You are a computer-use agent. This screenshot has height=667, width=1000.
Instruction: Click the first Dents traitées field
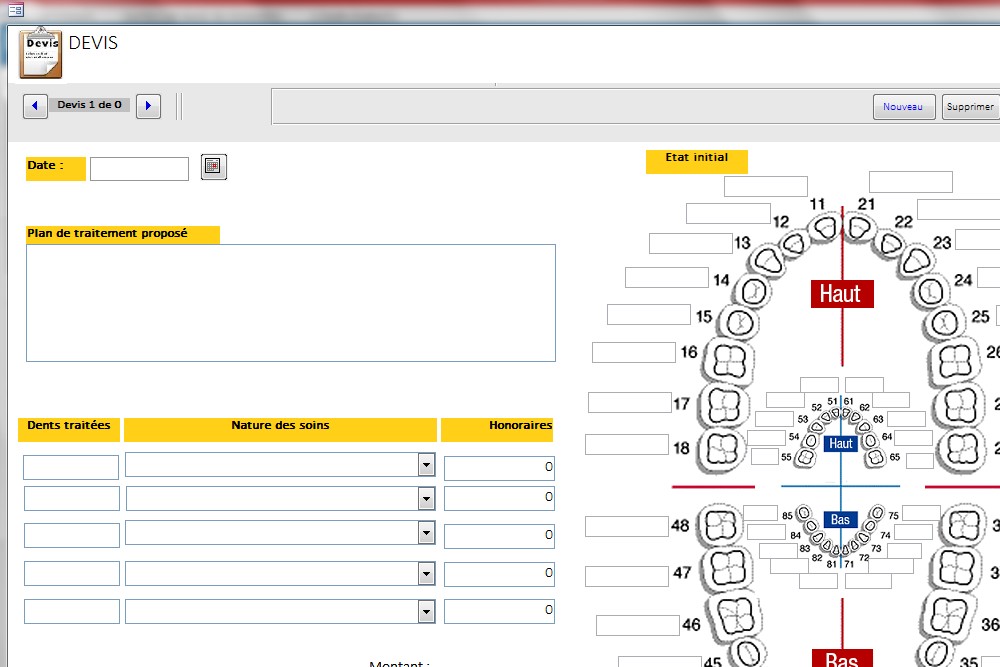[71, 467]
